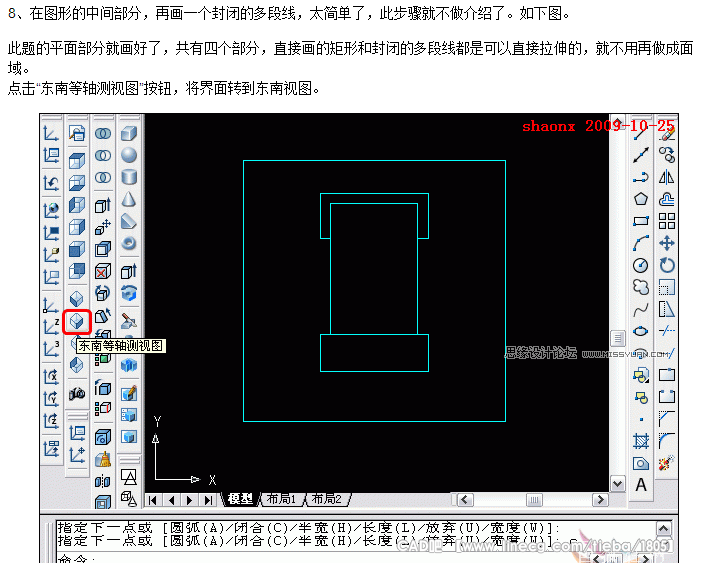Click horizontal scrollbar right arrow
703x563 pixels.
(x=600, y=499)
